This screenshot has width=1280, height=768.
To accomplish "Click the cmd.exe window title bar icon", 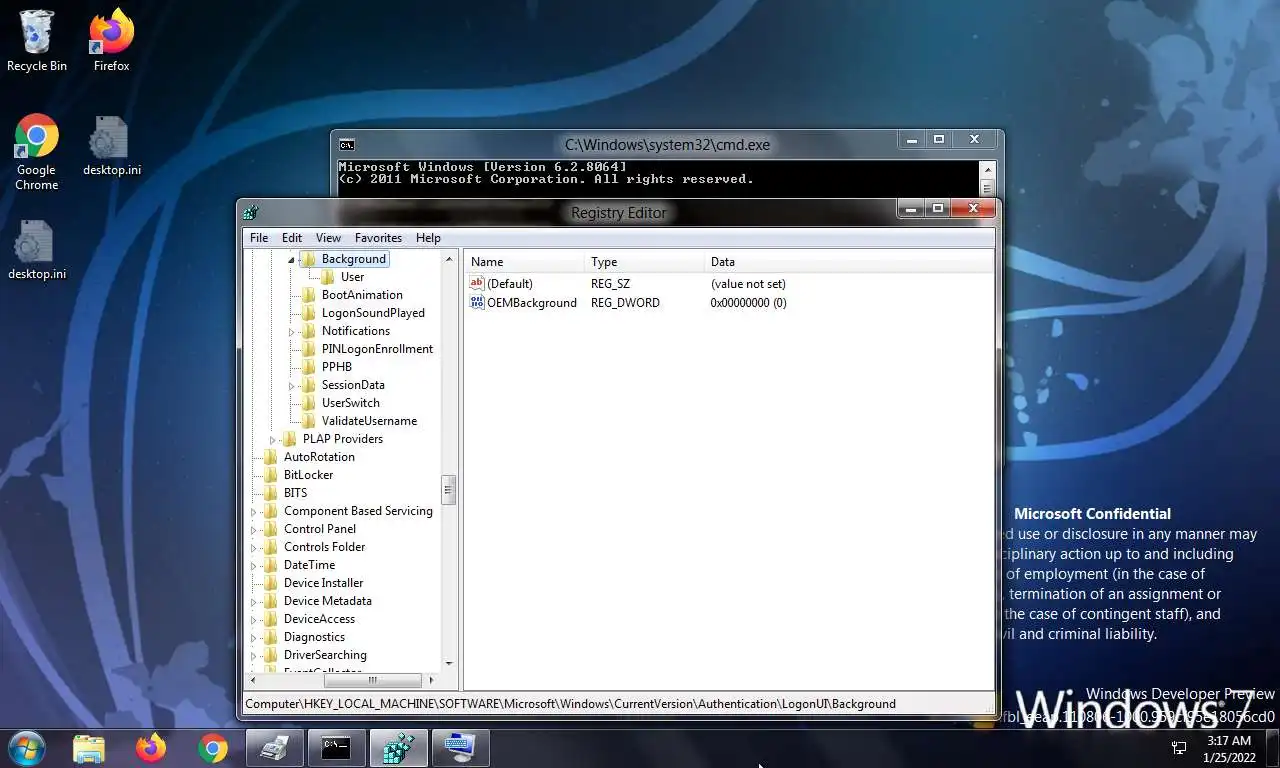I will click(x=347, y=144).
